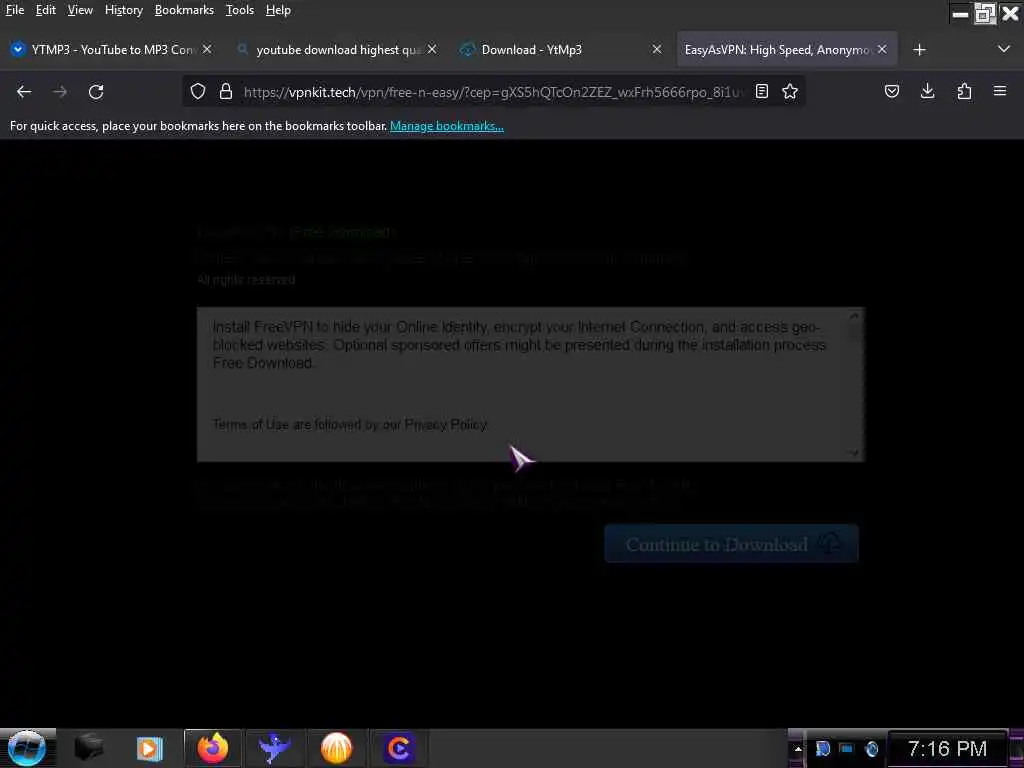Viewport: 1024px width, 768px height.
Task: Open a new tab with the plus icon
Action: pos(919,50)
